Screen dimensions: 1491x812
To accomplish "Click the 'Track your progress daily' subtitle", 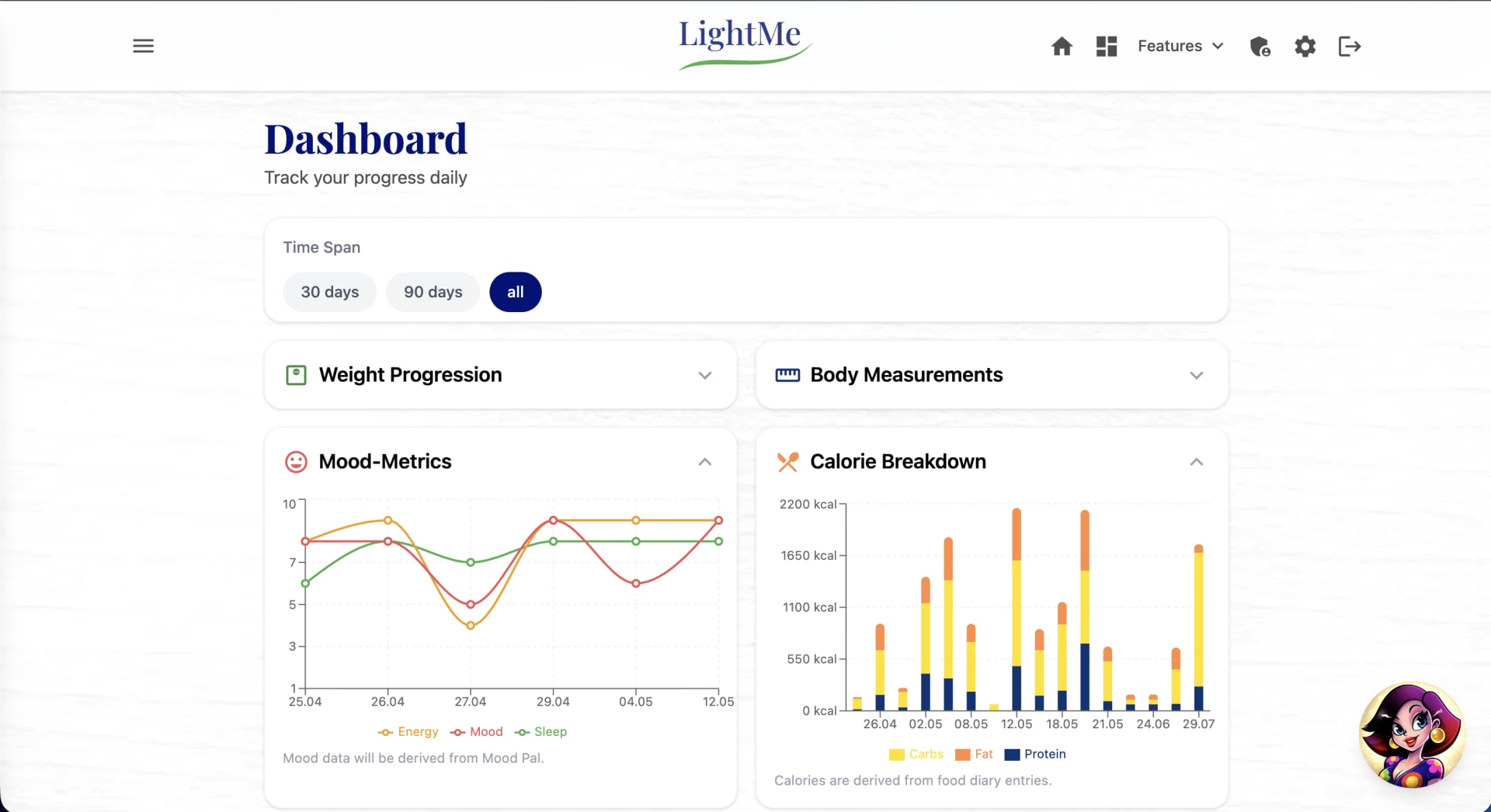I will coord(366,178).
